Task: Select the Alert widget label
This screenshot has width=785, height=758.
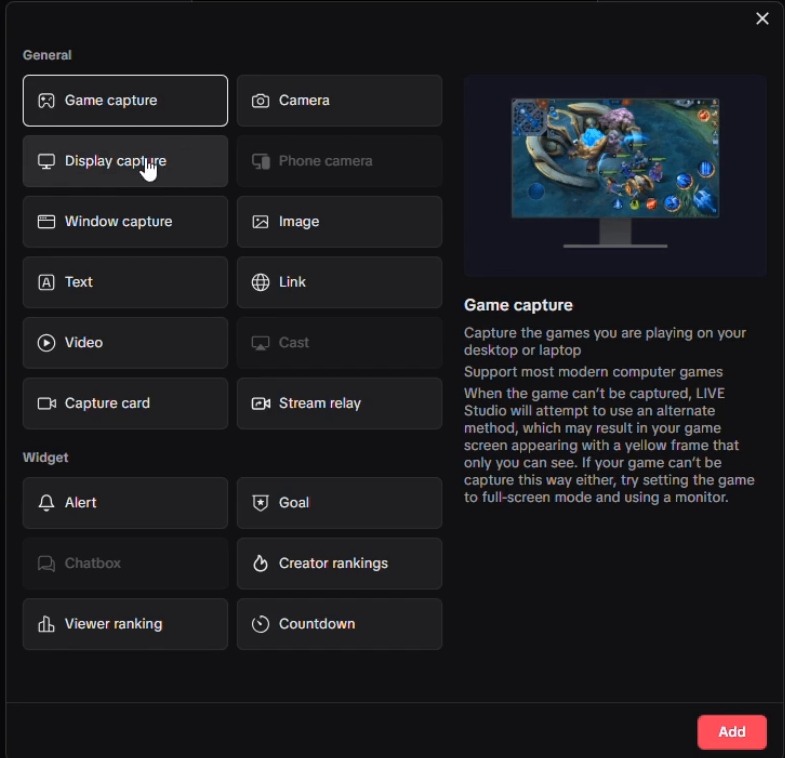Action: (x=80, y=503)
